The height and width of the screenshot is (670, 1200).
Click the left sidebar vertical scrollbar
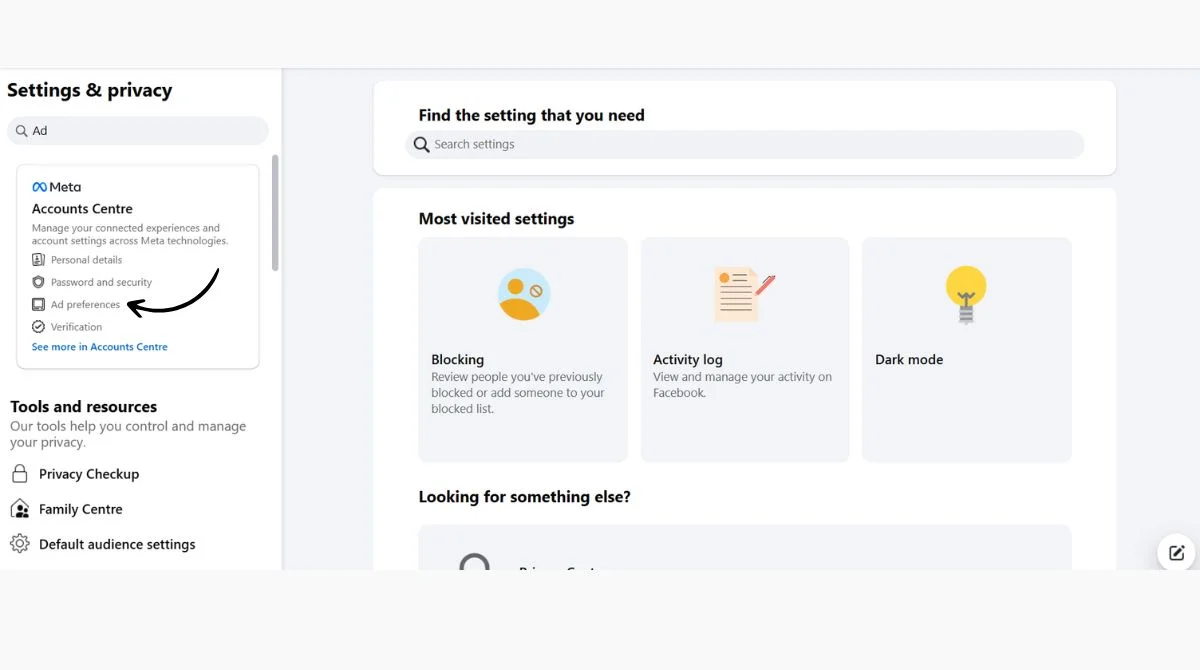click(x=275, y=213)
